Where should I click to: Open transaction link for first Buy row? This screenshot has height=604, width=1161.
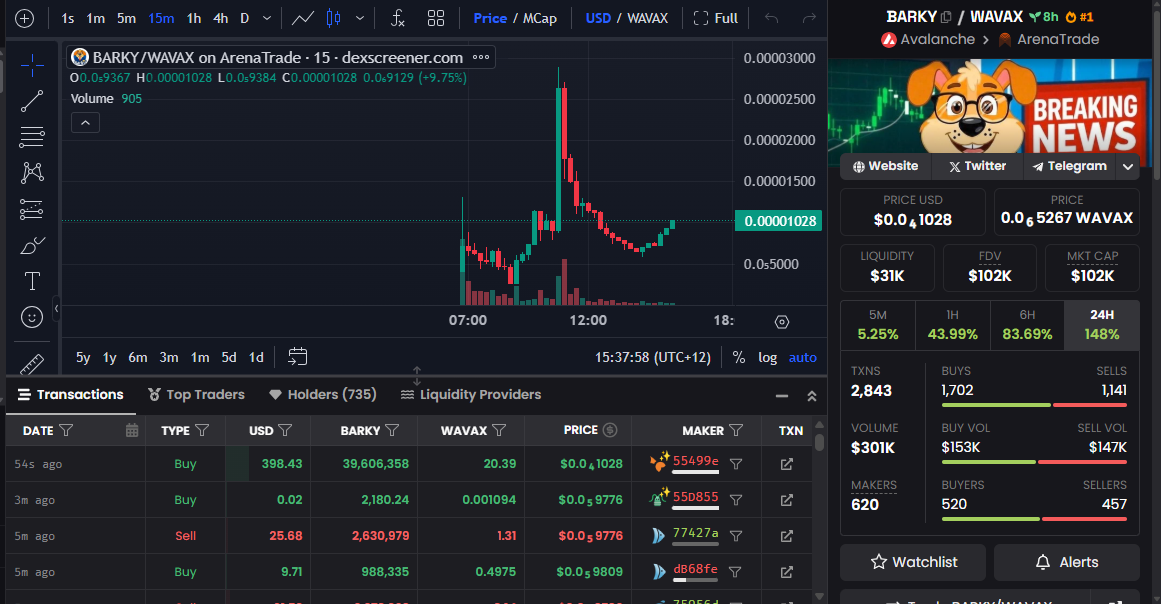[787, 464]
